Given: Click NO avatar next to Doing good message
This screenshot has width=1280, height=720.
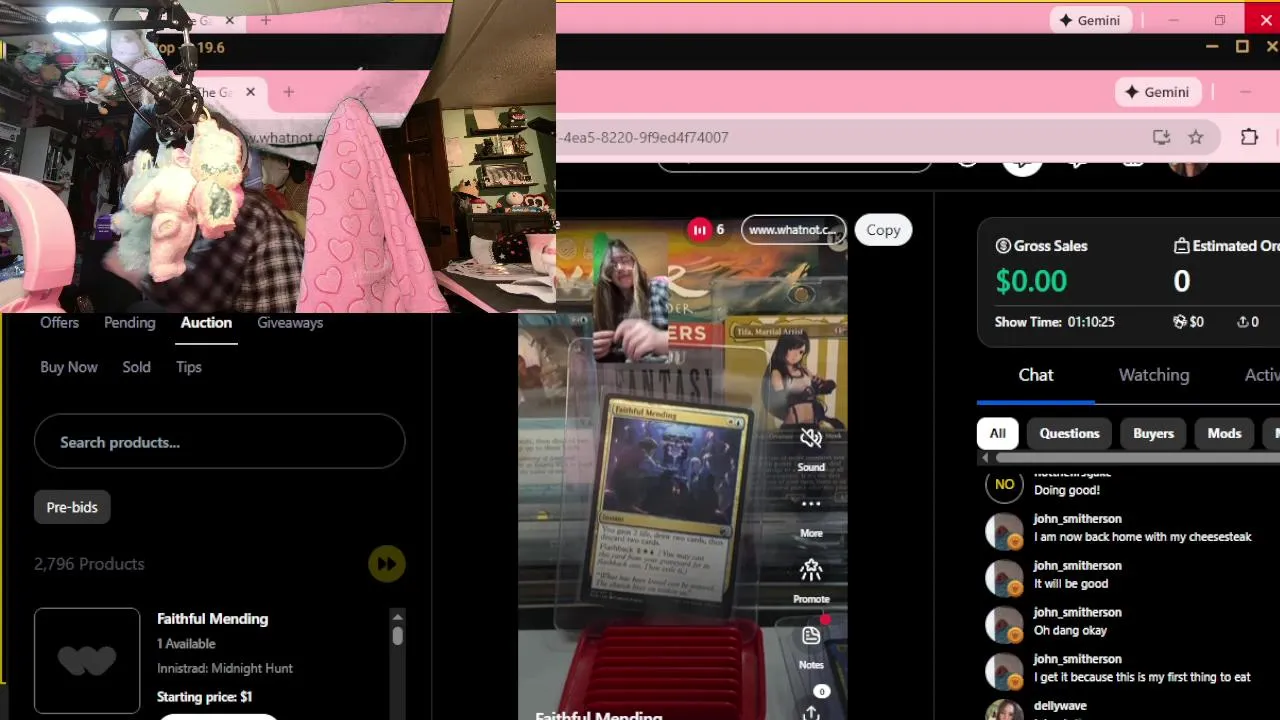Looking at the screenshot, I should [1004, 484].
